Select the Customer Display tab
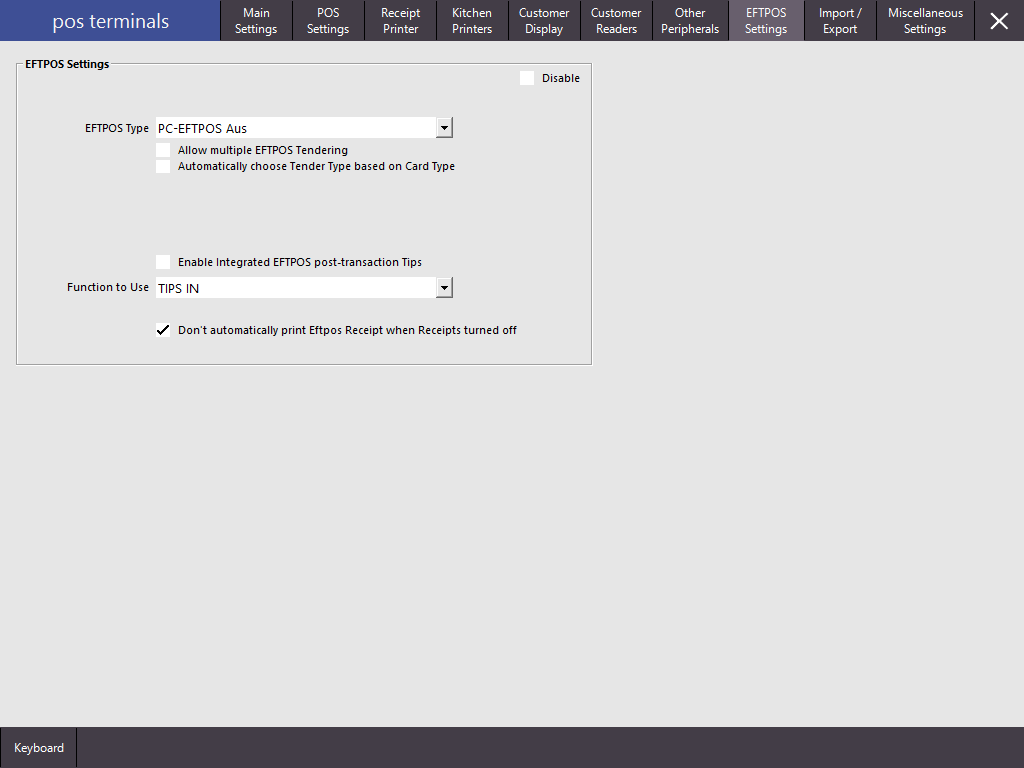 [544, 21]
